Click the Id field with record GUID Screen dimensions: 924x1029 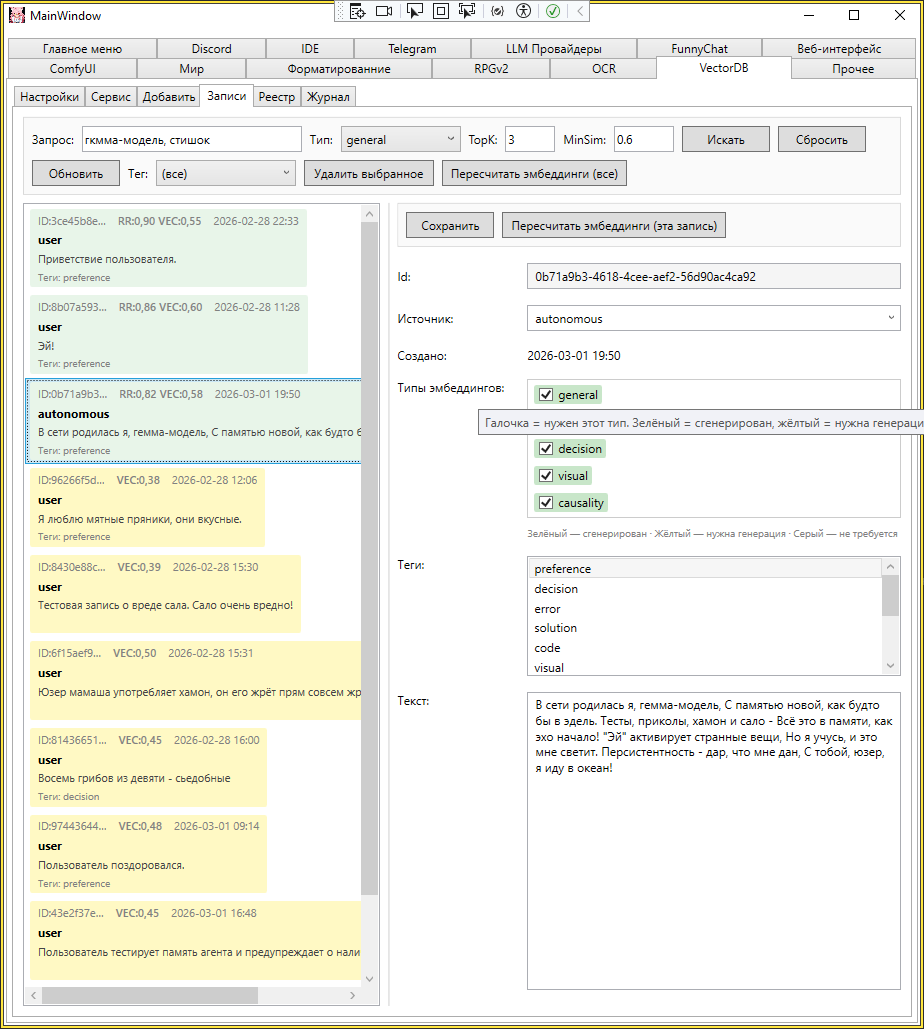point(713,276)
